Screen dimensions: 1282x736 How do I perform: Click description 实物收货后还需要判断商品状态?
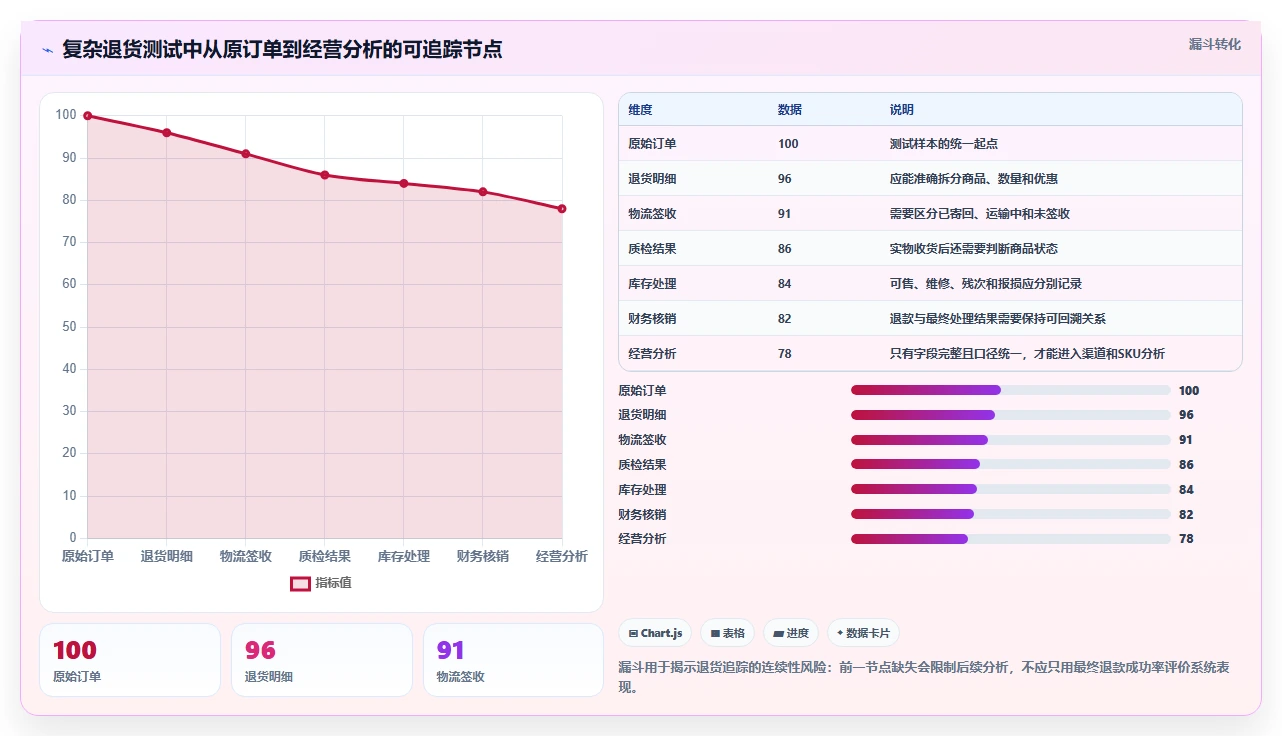click(974, 249)
